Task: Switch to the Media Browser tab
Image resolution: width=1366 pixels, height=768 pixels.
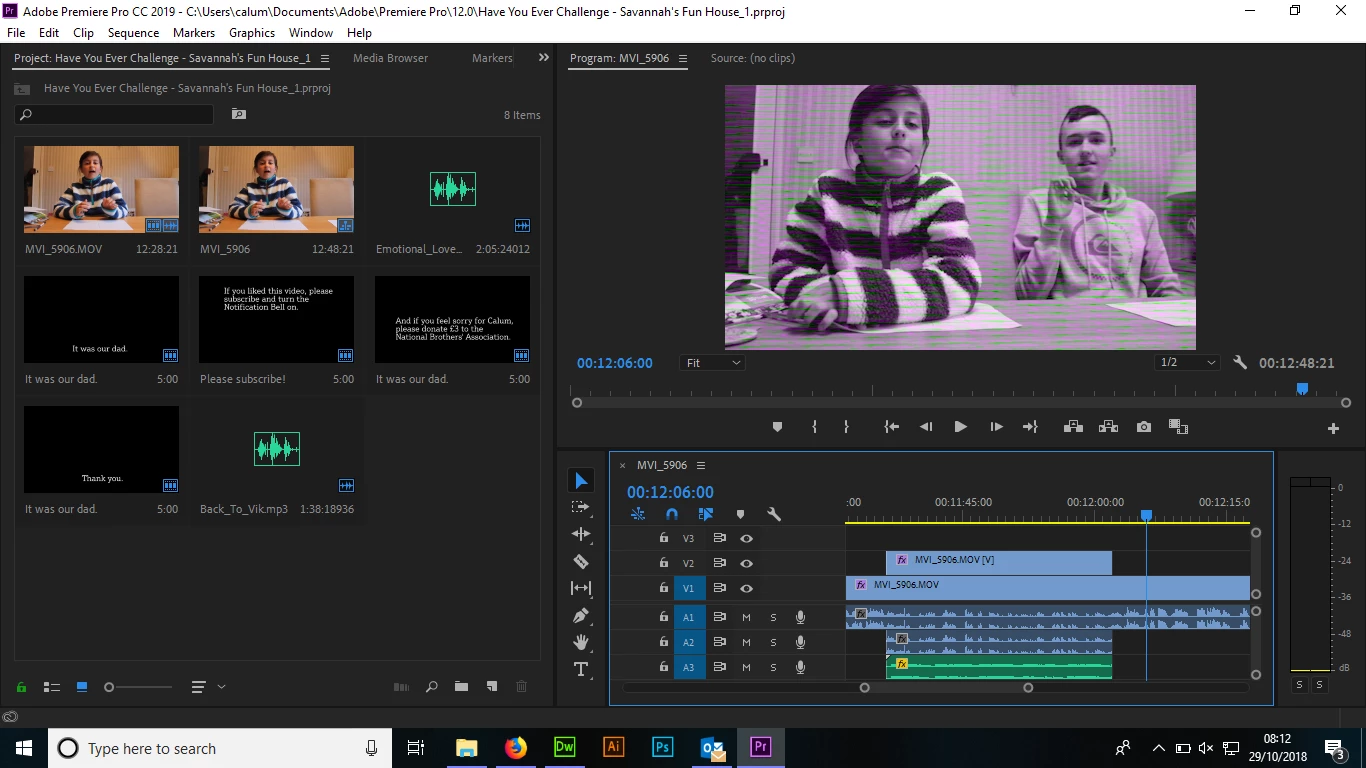Action: click(x=390, y=58)
